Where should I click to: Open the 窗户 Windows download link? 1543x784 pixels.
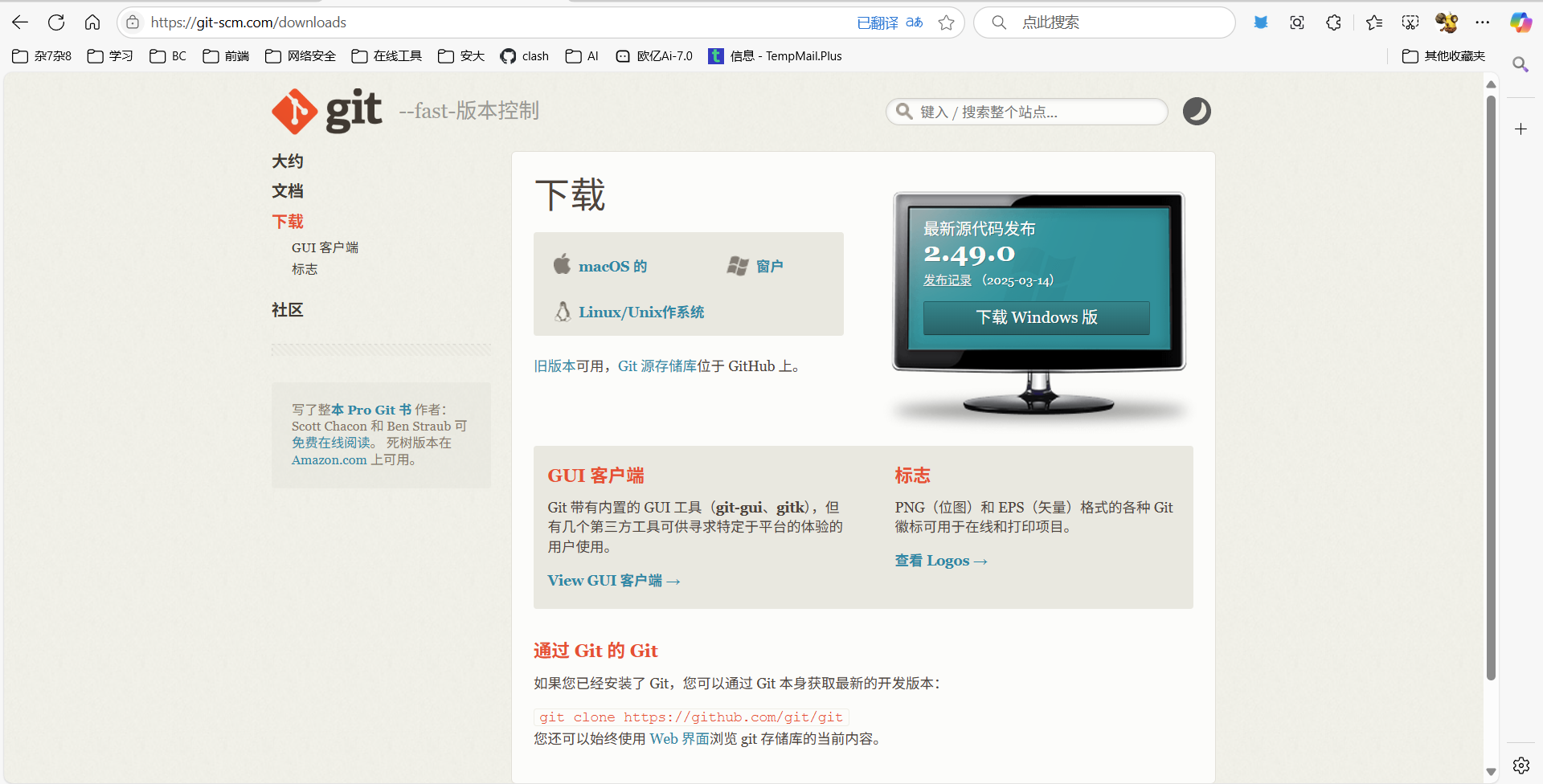coord(769,266)
